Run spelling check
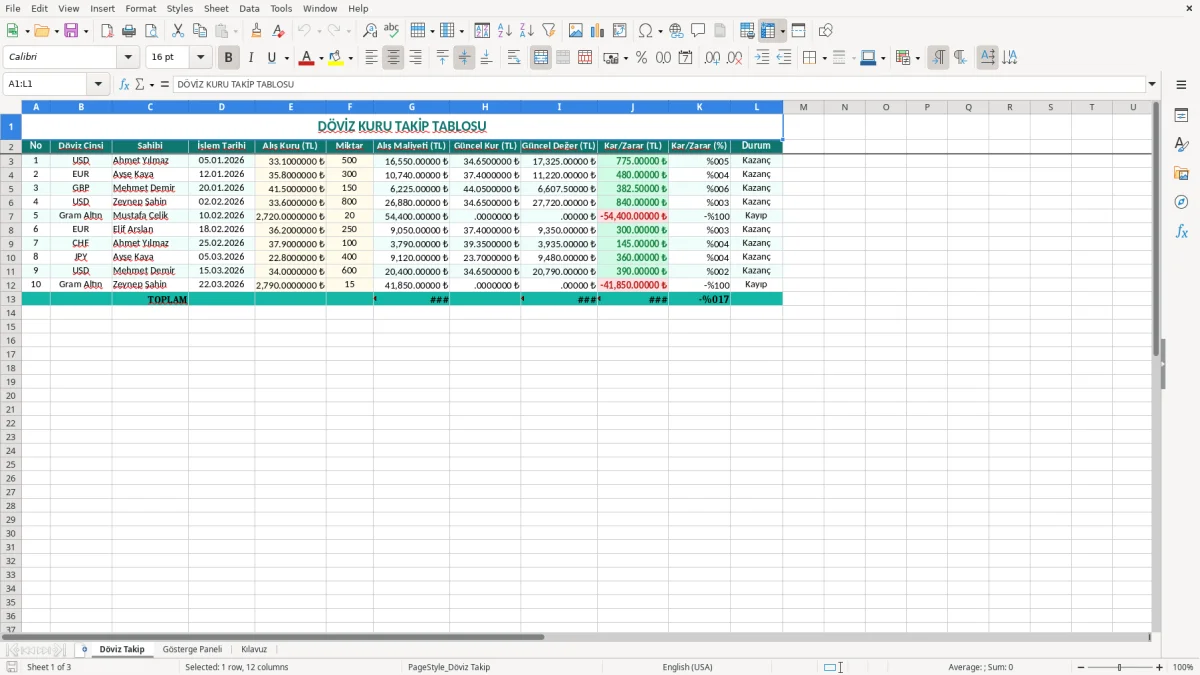1200x675 pixels. click(392, 31)
